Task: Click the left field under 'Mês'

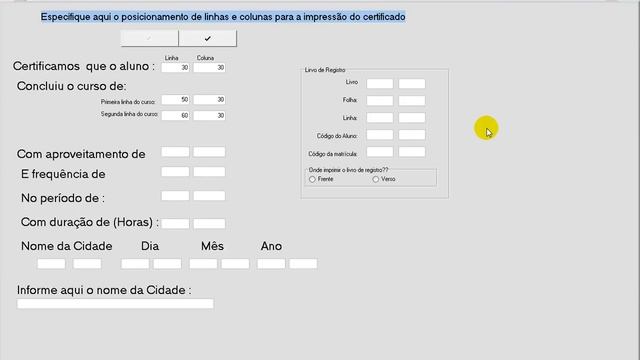Action: [203, 264]
